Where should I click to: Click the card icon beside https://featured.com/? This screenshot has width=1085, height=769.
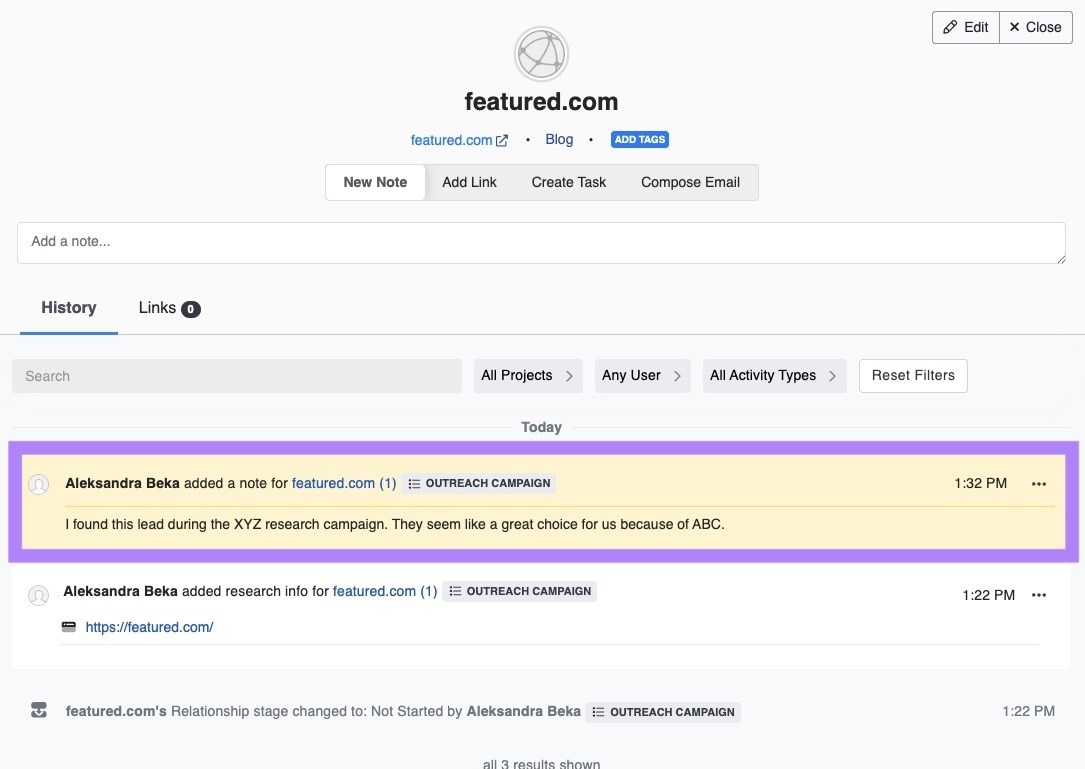68,627
